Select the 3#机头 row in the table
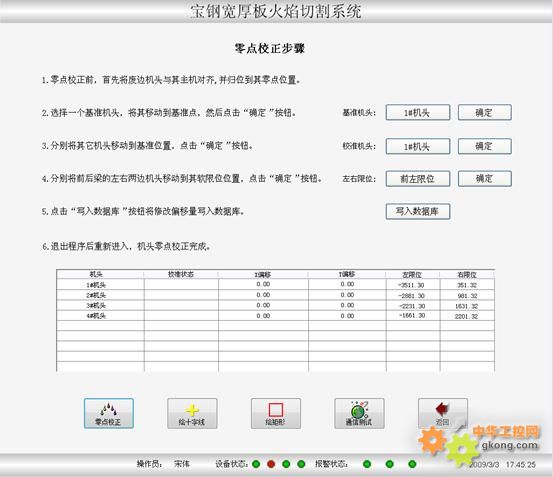The image size is (553, 477). (275, 305)
